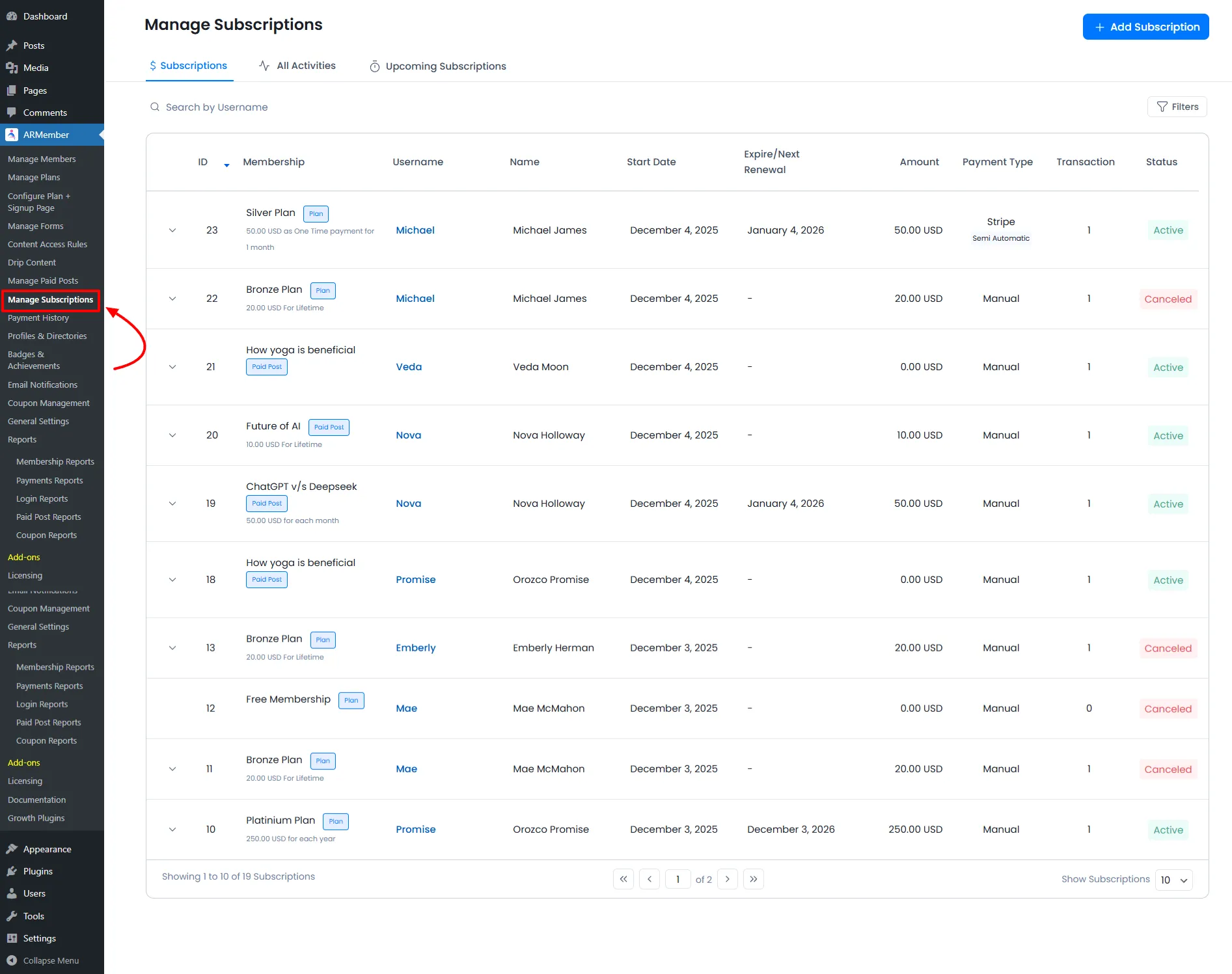Viewport: 1232px width, 974px height.
Task: Click the Filters funnel icon
Action: [x=1162, y=107]
